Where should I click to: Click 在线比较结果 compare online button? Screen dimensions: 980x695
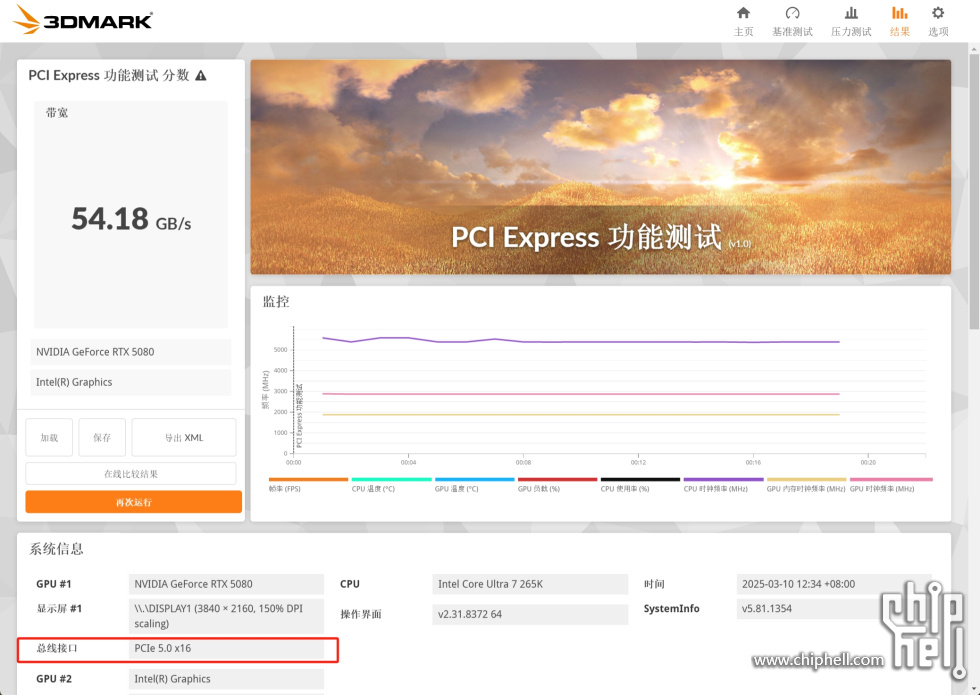click(x=131, y=474)
